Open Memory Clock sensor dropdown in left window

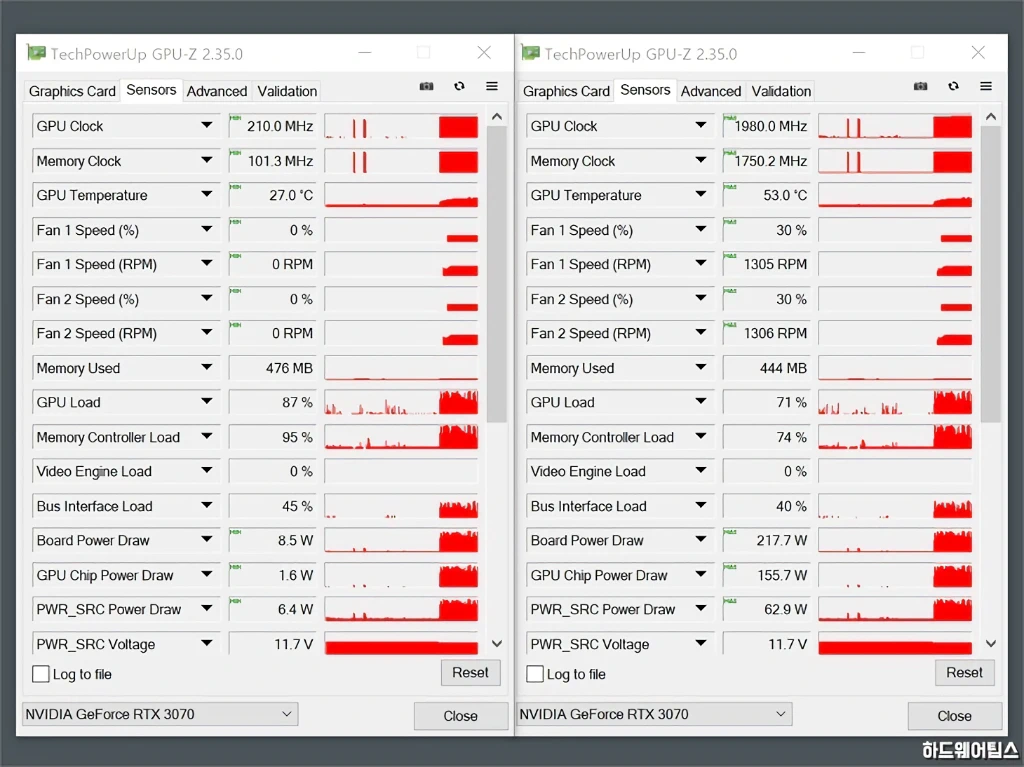click(x=207, y=160)
